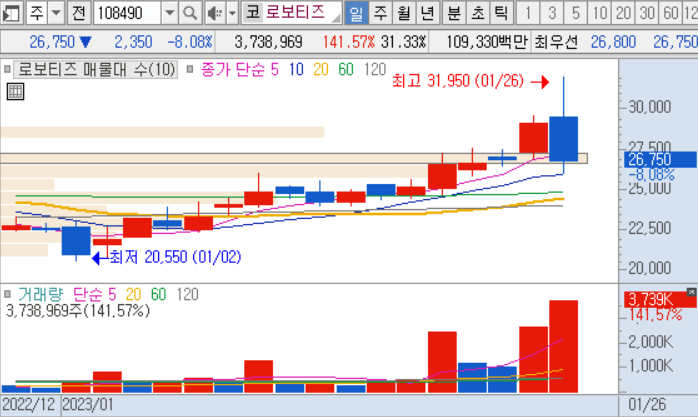Screen dimensions: 698x417
Task: Toggle the 거래량 volume indicator square marker
Action: click(x=7, y=294)
